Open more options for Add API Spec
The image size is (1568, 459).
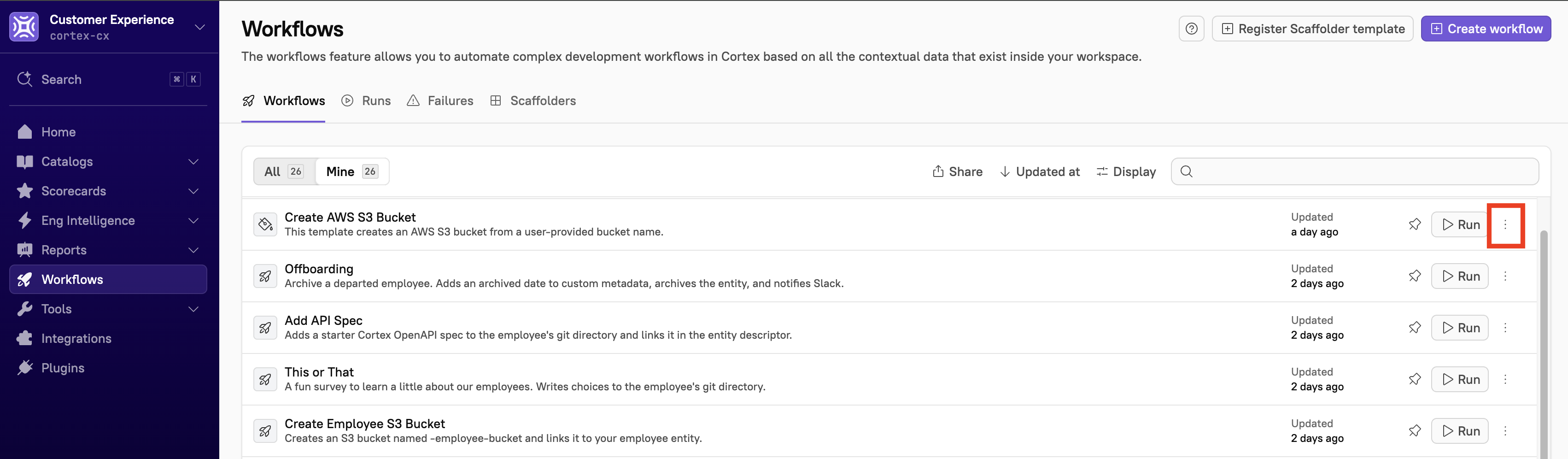[1505, 328]
